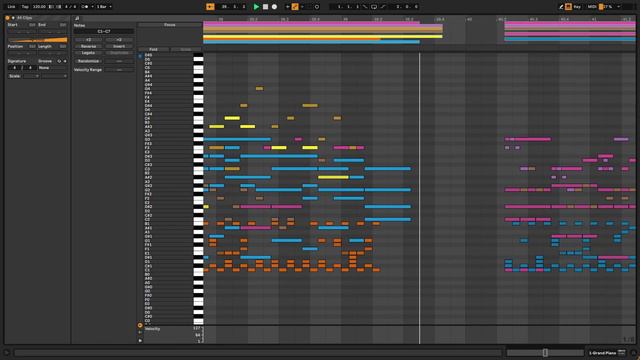This screenshot has width=640, height=360.
Task: Click the Velocity lane label
Action: coord(152,329)
